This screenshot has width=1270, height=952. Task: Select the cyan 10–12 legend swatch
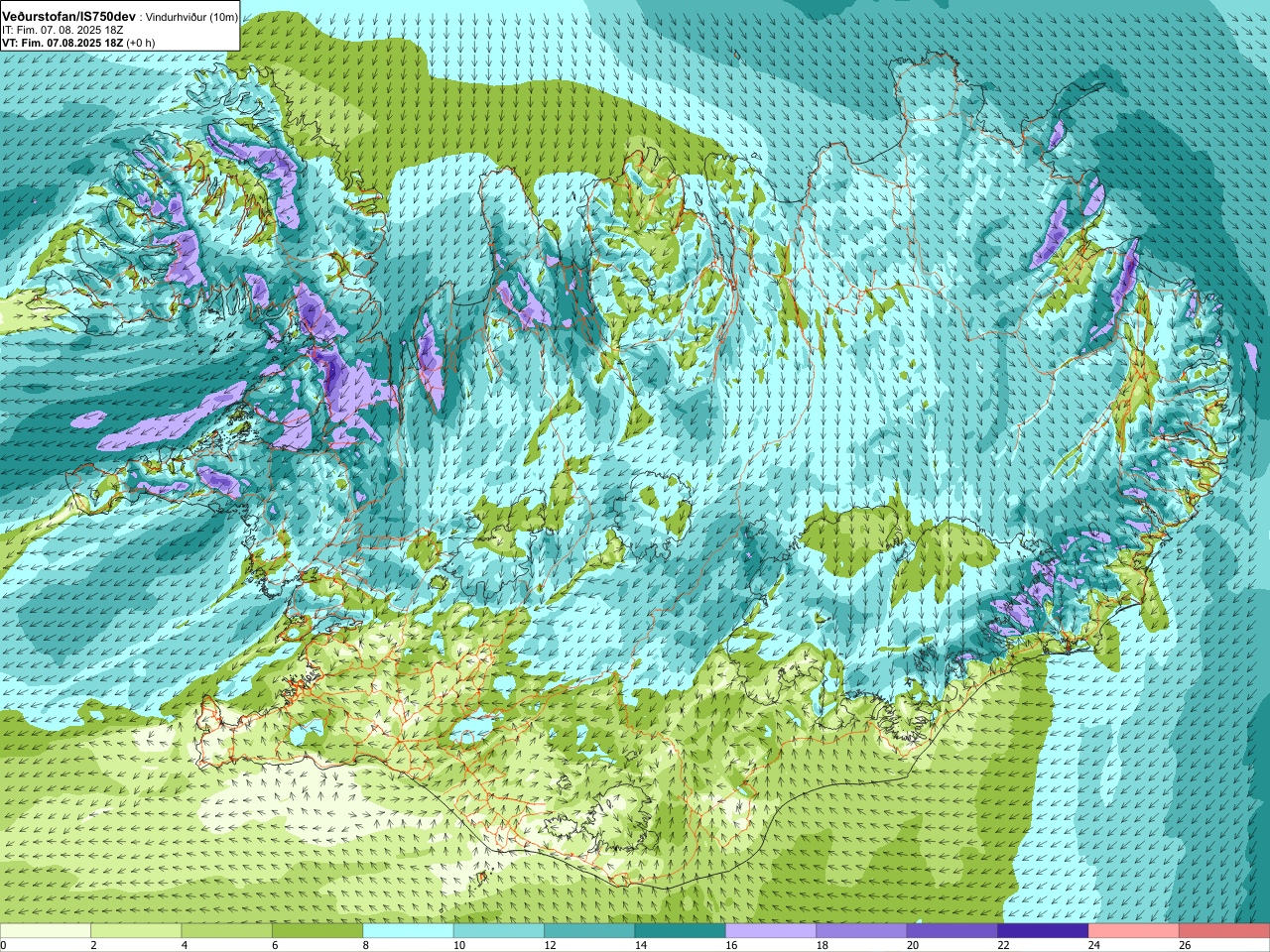click(499, 931)
